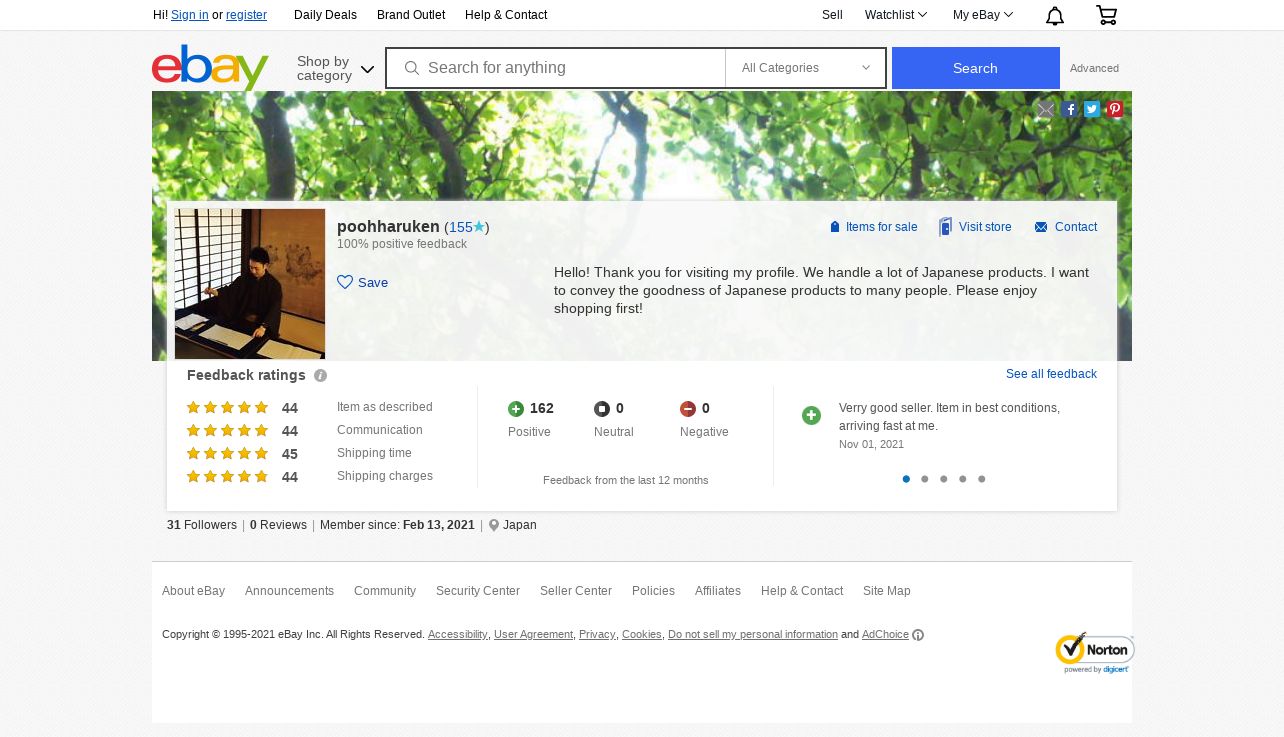Open Affiliates footer link
1284x737 pixels.
(x=718, y=591)
